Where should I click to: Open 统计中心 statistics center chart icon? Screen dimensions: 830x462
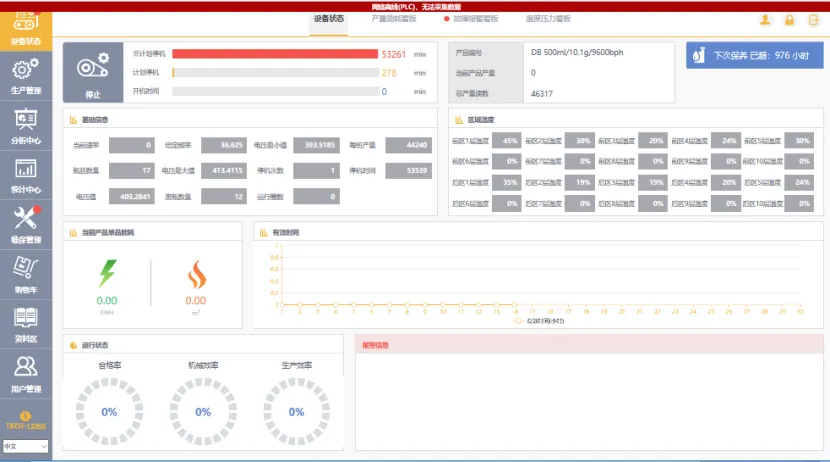[26, 173]
